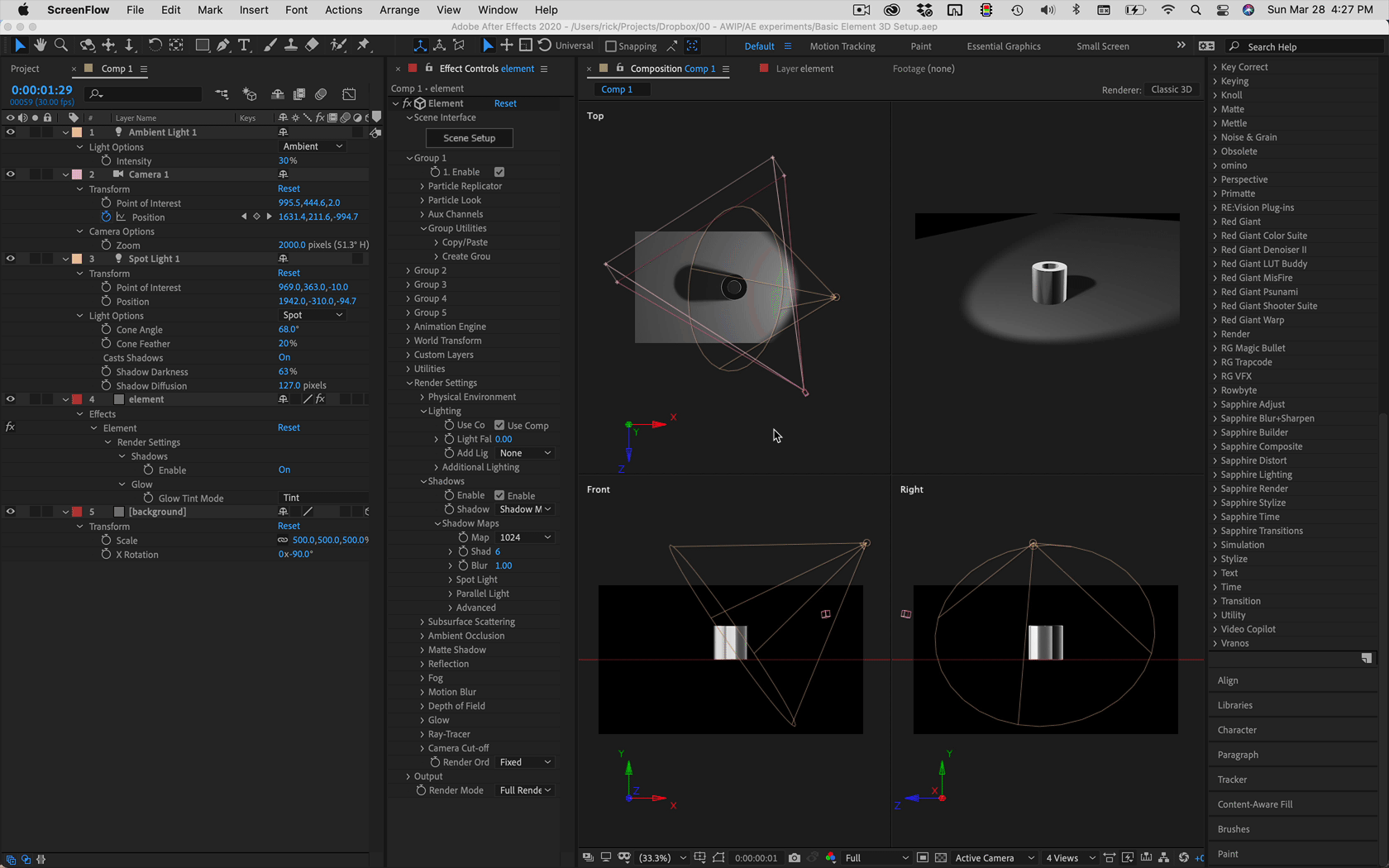Viewport: 1389px width, 868px height.
Task: Hide the Spot Light 1 layer
Action: click(x=11, y=259)
